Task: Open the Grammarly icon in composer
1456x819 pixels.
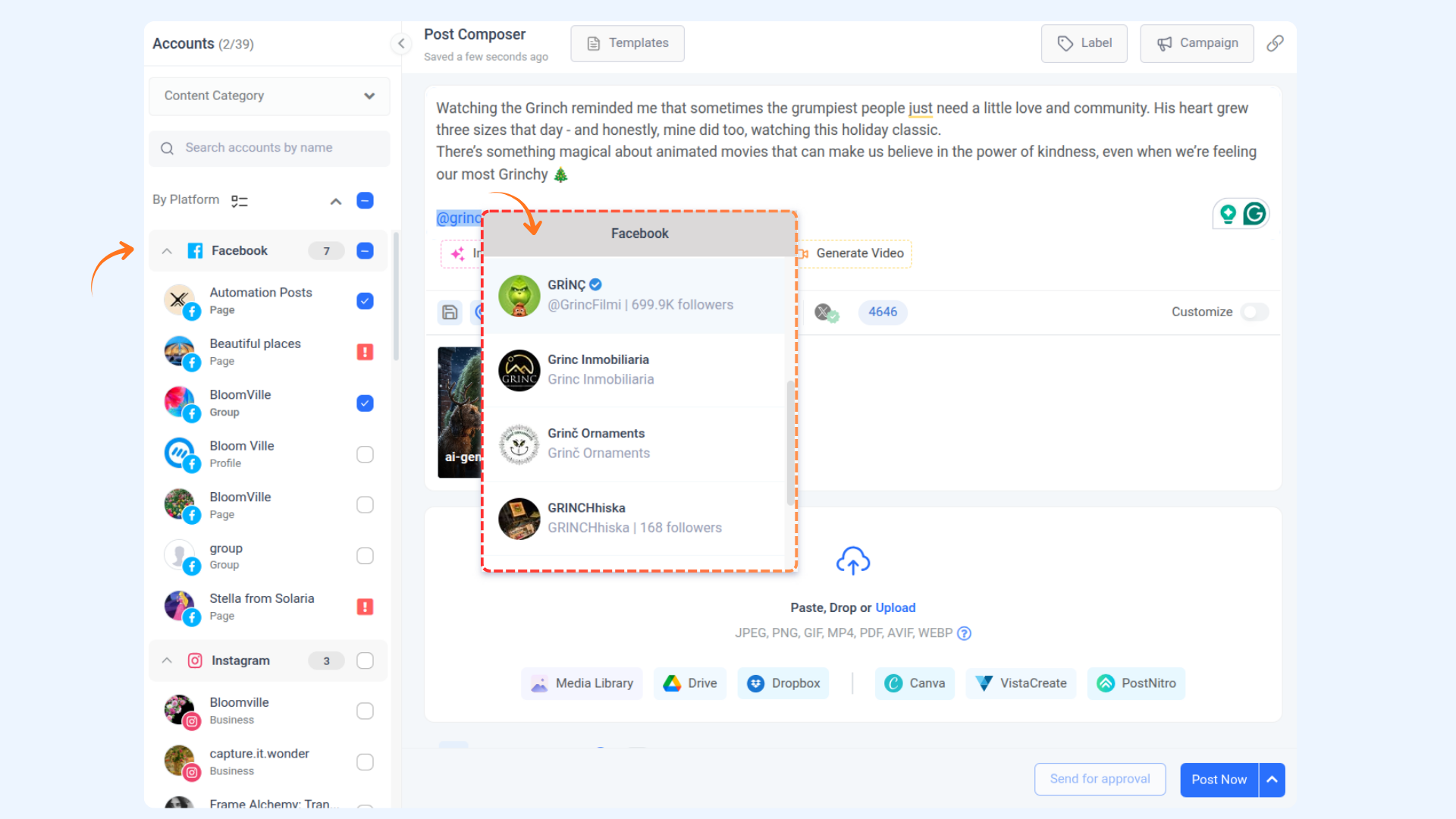Action: click(x=1254, y=214)
